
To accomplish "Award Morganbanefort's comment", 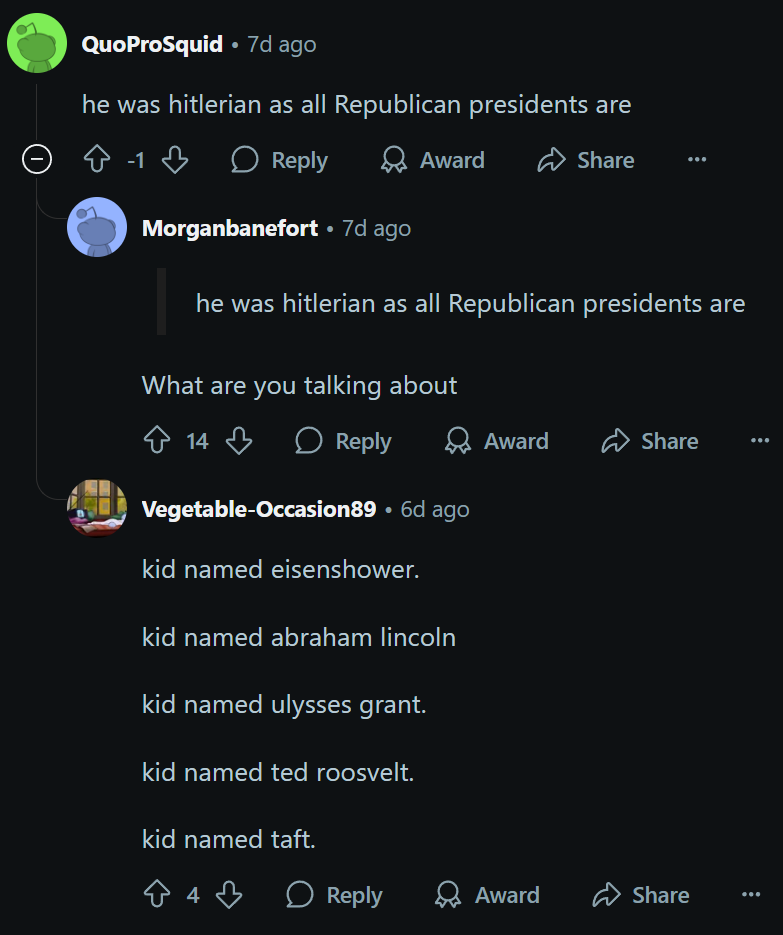I will (497, 441).
